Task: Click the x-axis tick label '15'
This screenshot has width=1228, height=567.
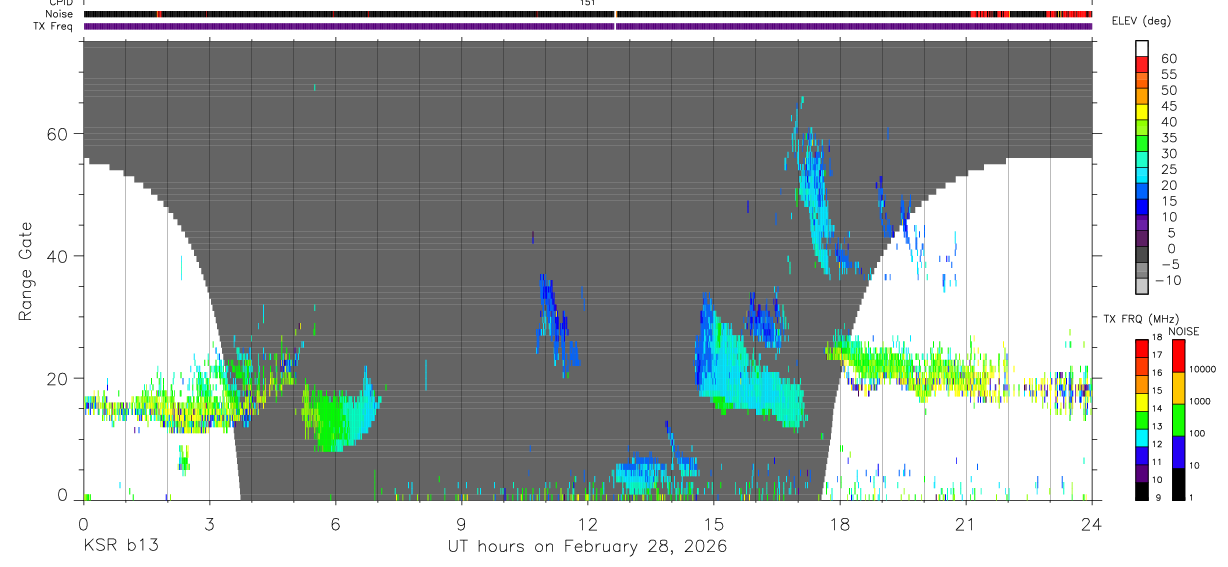Action: [713, 524]
